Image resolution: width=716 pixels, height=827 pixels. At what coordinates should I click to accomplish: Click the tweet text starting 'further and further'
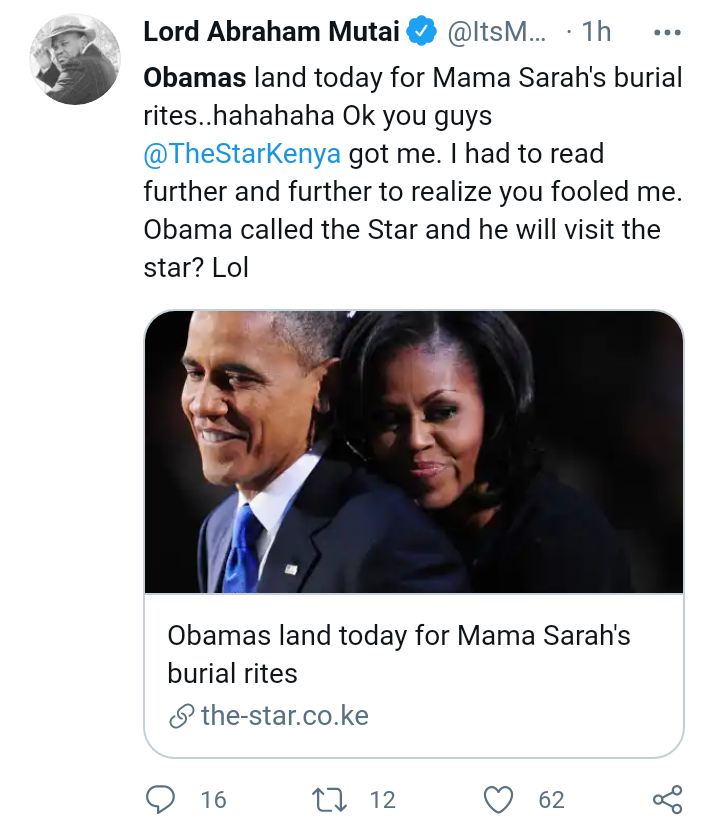pos(413,191)
